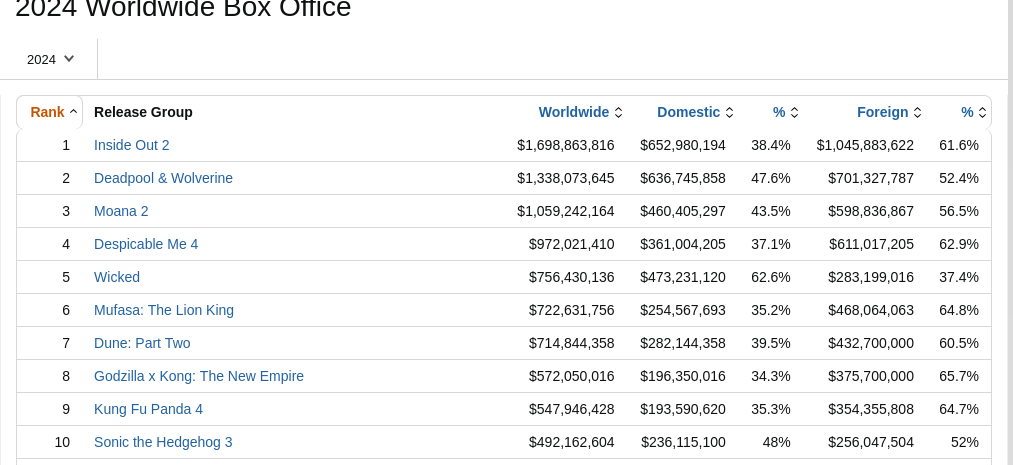Select domestic value $636,745,858
The height and width of the screenshot is (465, 1013).
click(683, 178)
